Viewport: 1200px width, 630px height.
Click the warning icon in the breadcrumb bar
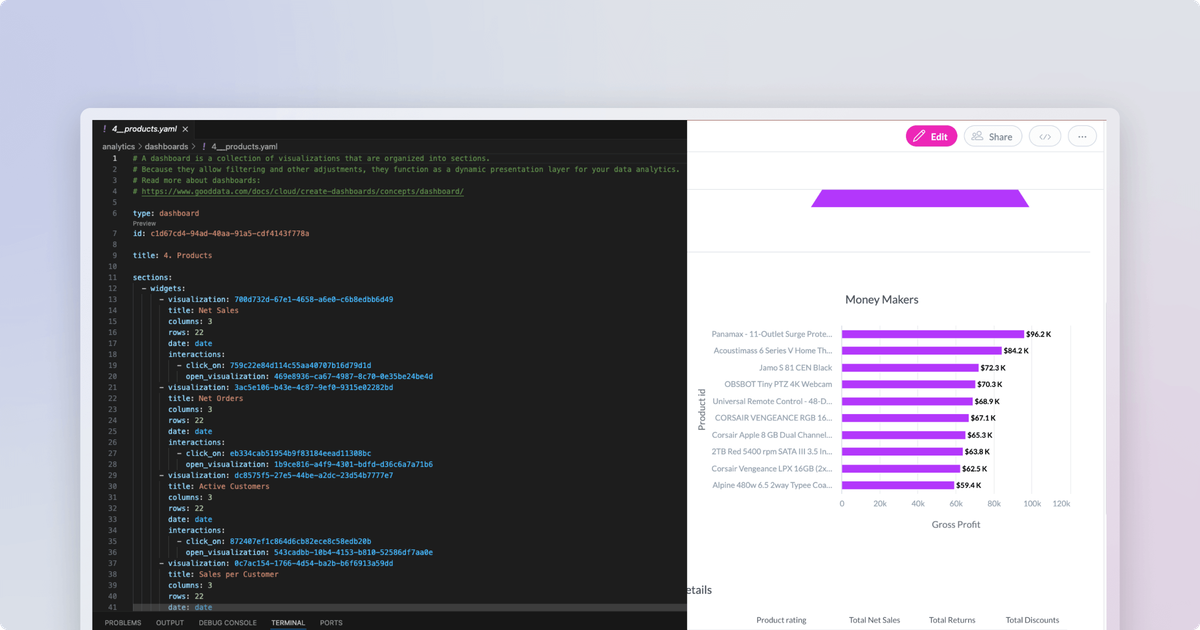tap(205, 146)
